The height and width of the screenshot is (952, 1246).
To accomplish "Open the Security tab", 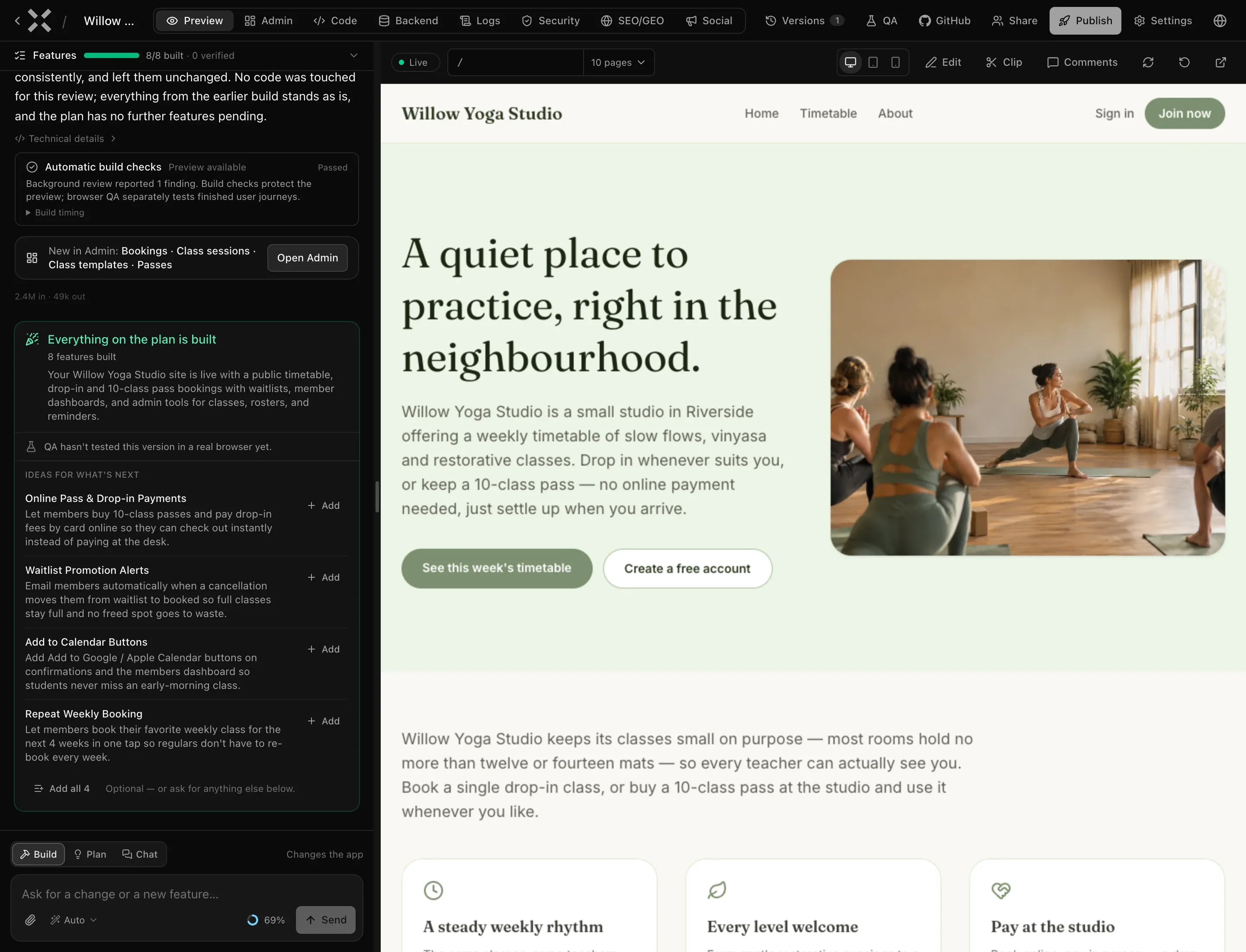I will (550, 21).
